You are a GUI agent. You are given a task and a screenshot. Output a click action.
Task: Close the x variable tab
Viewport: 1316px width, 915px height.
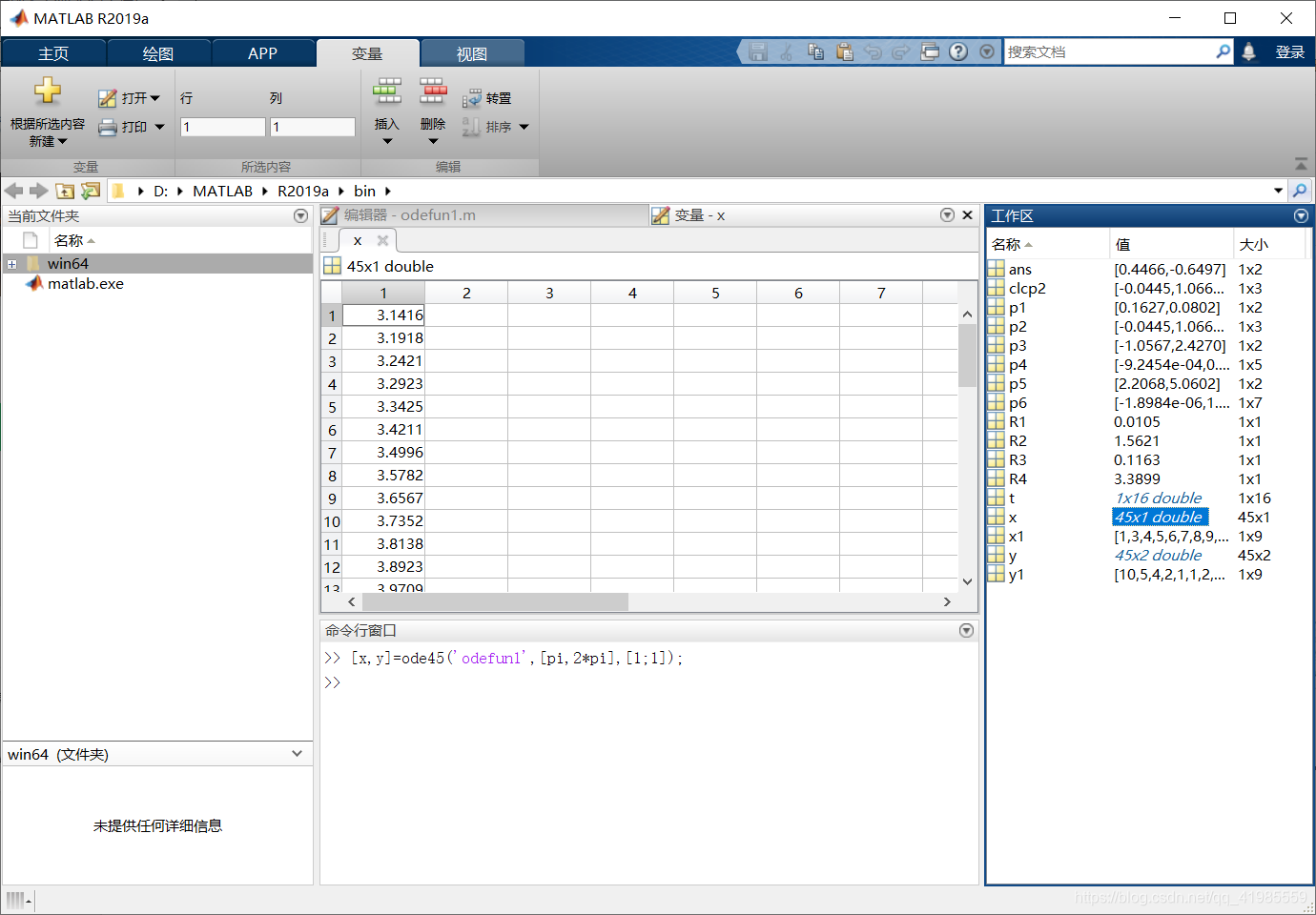coord(382,240)
